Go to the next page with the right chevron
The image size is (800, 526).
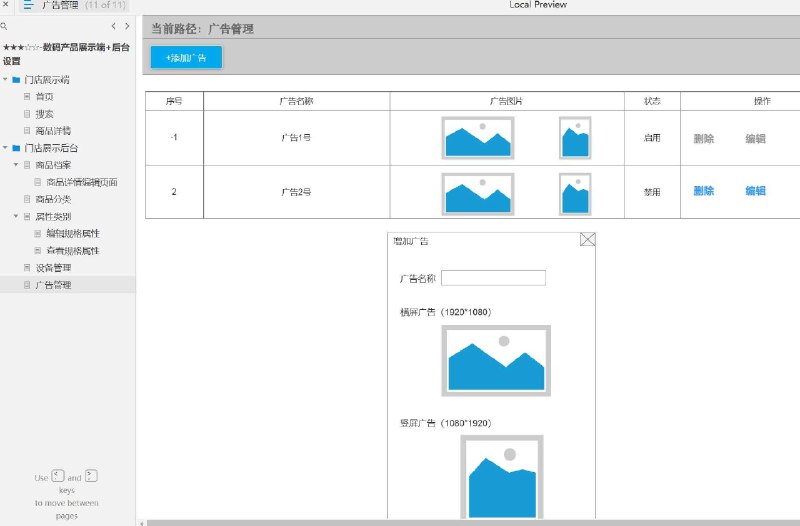(x=127, y=26)
